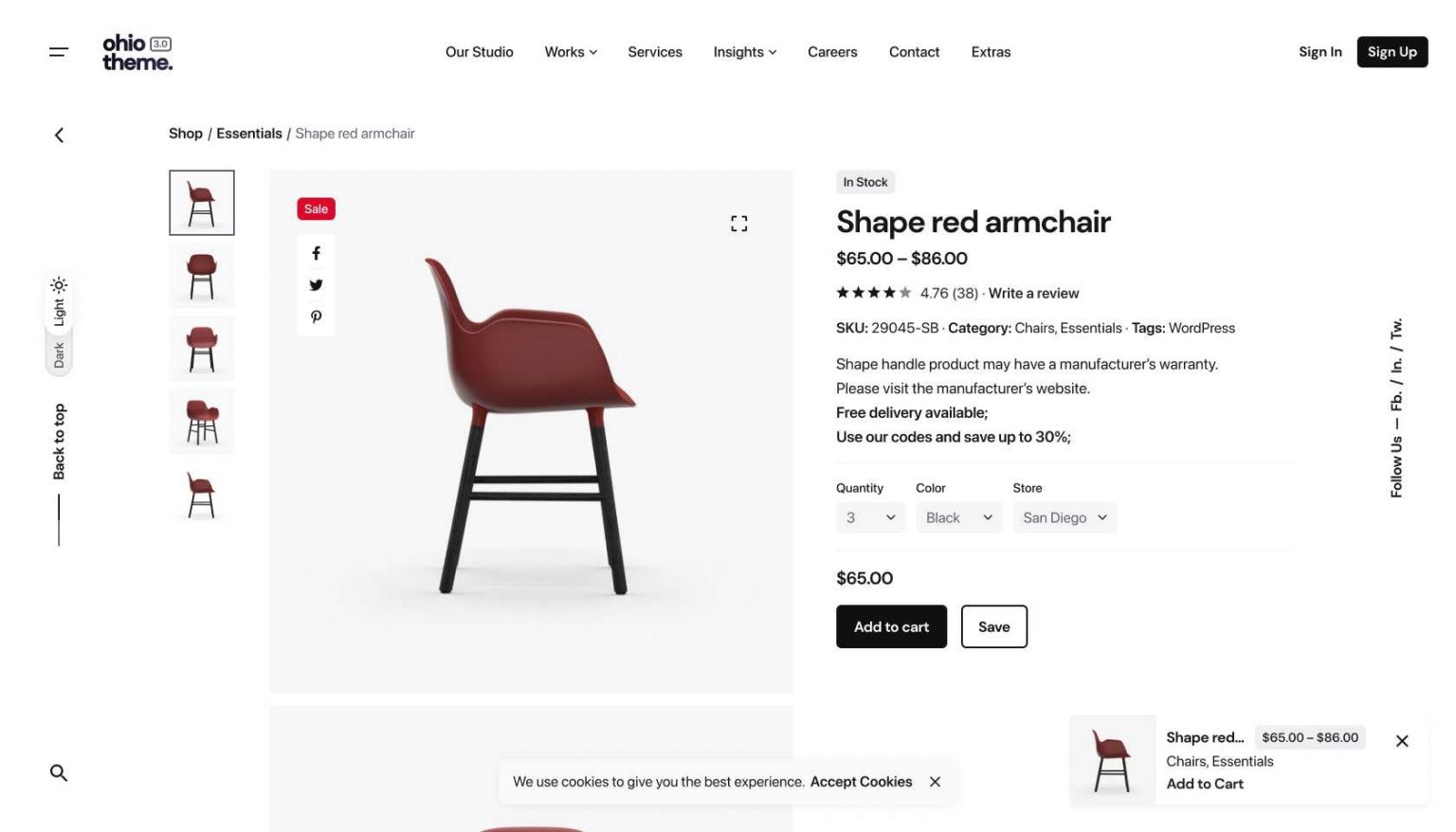This screenshot has width=1456, height=832.
Task: Share product on Facebook icon
Action: click(316, 253)
